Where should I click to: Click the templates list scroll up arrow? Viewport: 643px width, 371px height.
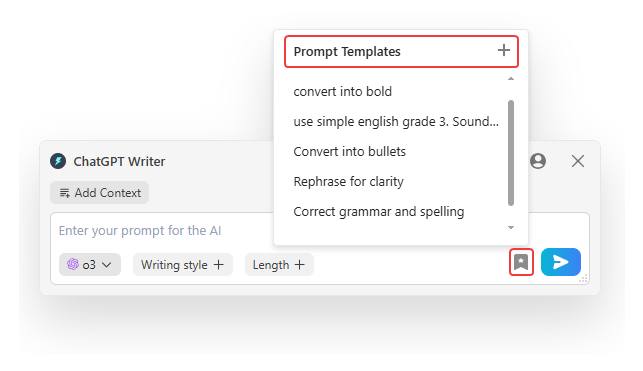pos(511,78)
